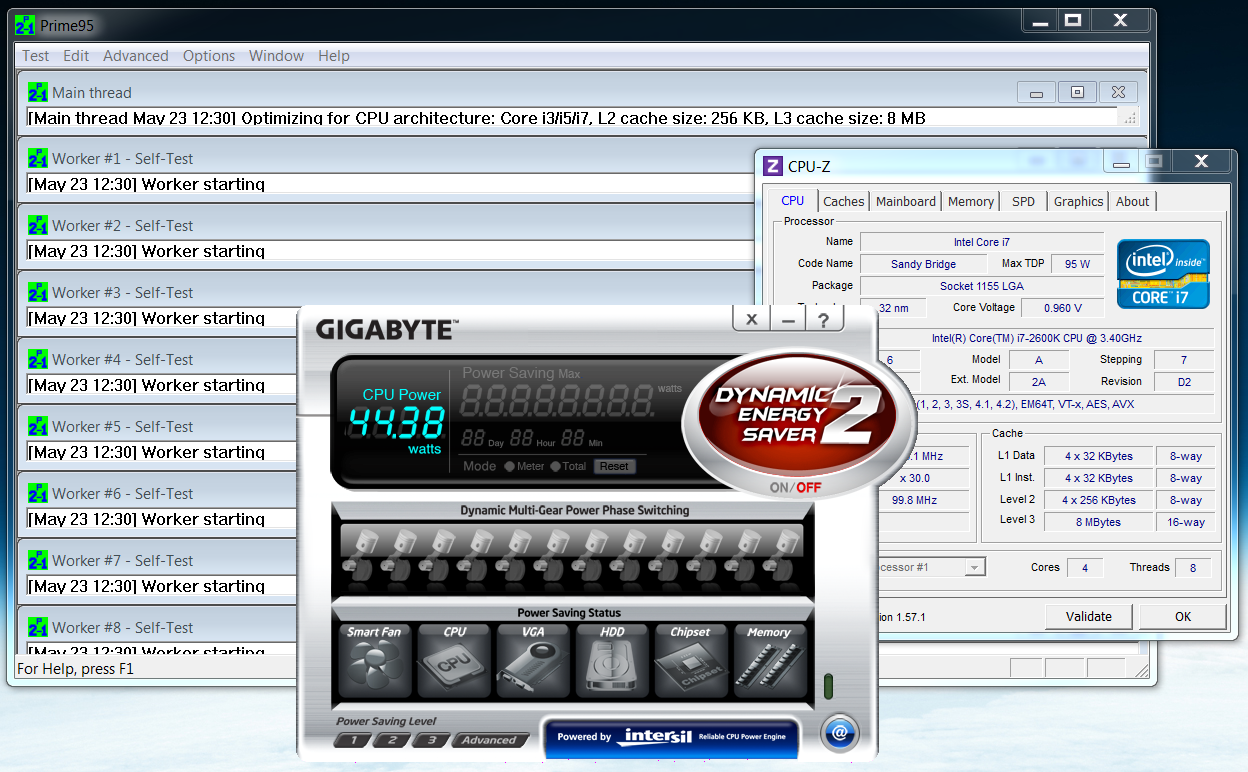Viewport: 1248px width, 772px height.
Task: Select power saving level 3
Action: tap(430, 741)
